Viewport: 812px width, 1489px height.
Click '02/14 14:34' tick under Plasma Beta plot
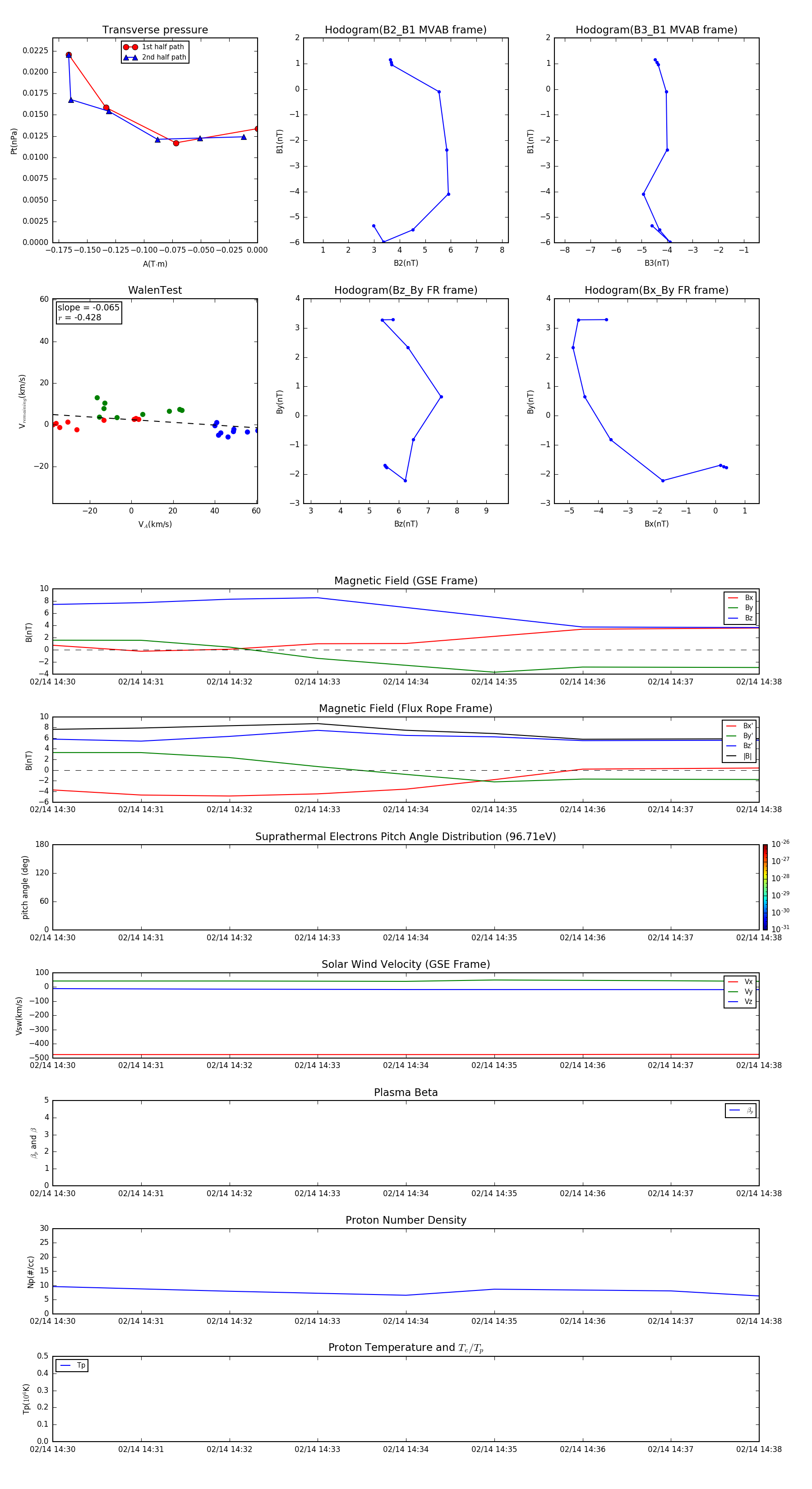coord(406,1193)
